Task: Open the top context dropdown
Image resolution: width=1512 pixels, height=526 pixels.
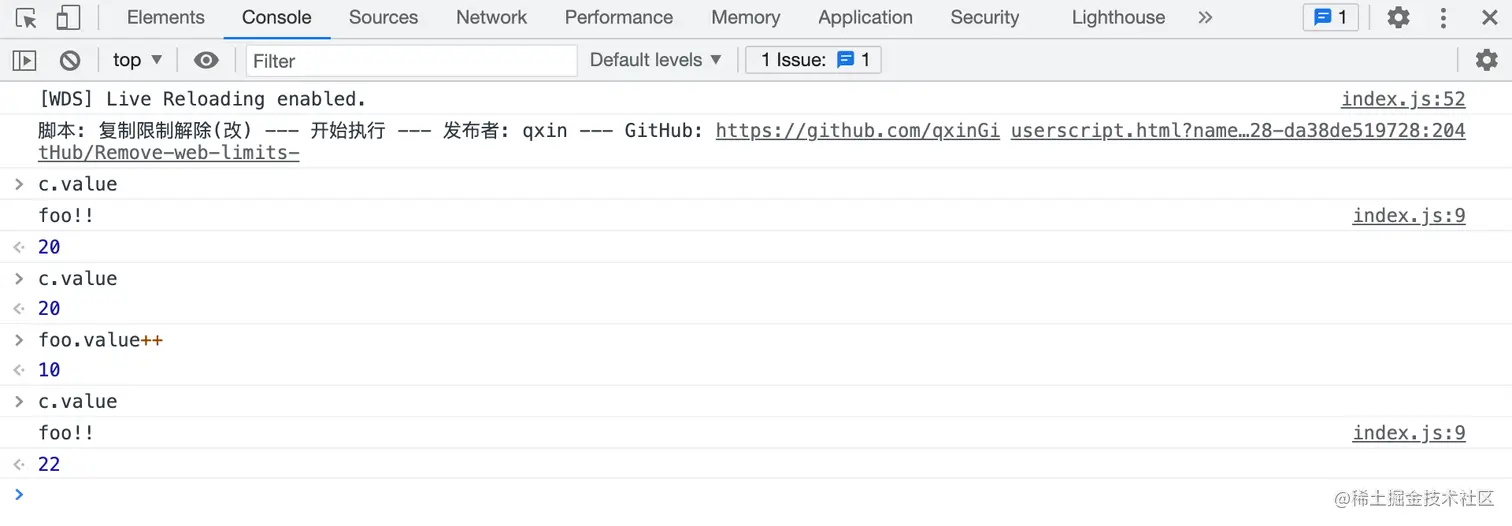Action: click(x=137, y=60)
